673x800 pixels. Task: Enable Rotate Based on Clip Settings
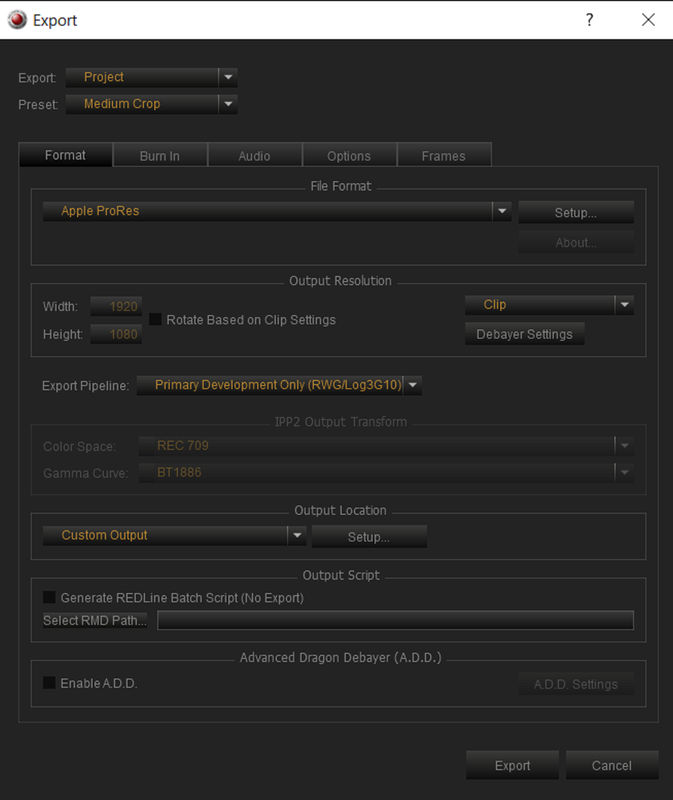click(x=155, y=319)
